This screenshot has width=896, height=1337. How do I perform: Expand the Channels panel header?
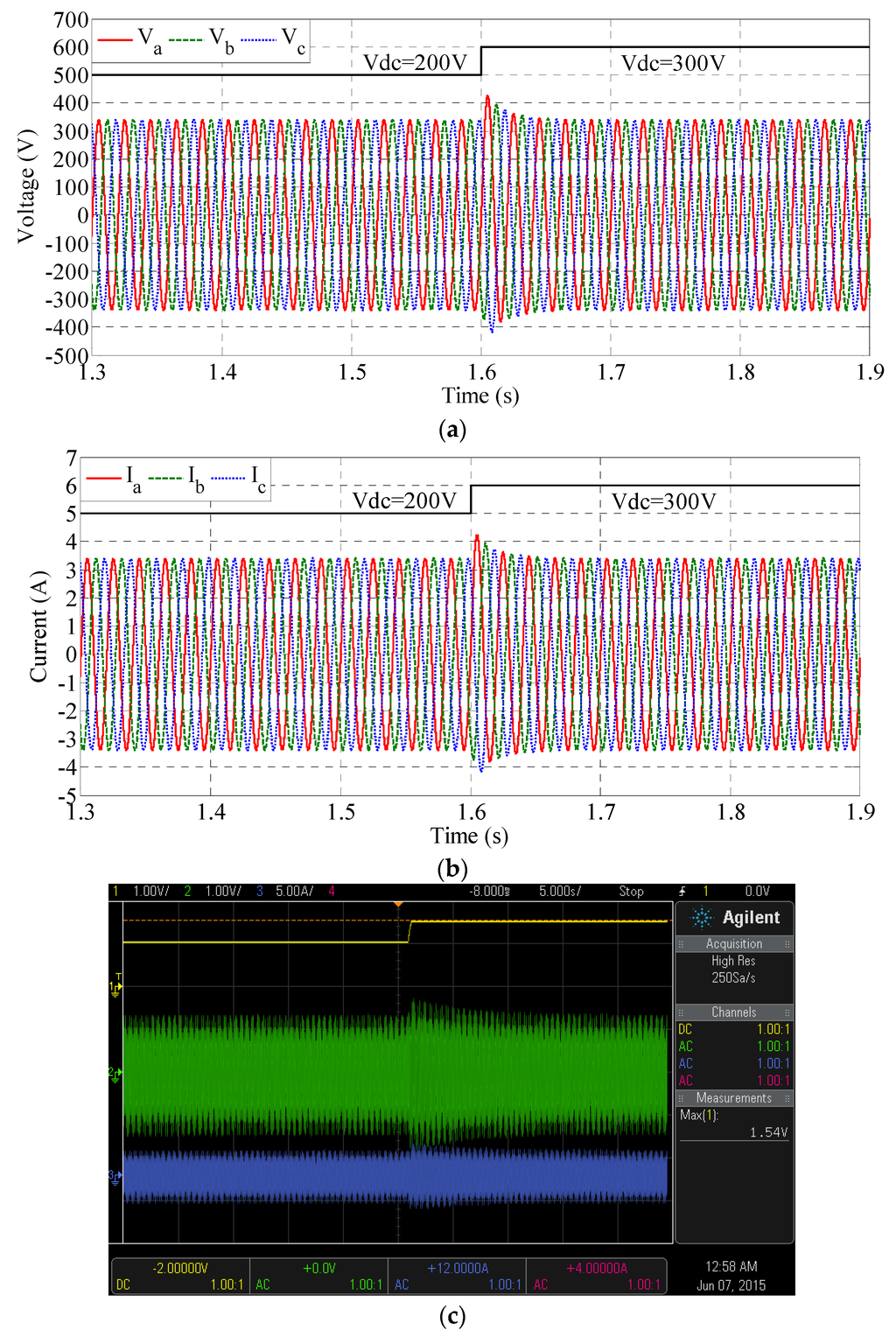(734, 1012)
